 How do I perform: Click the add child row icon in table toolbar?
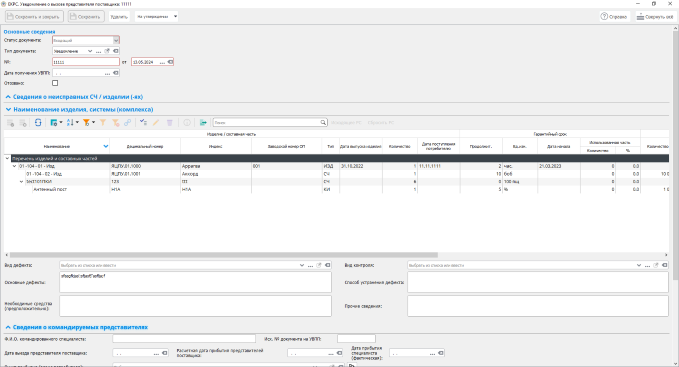pyautogui.click(x=23, y=123)
